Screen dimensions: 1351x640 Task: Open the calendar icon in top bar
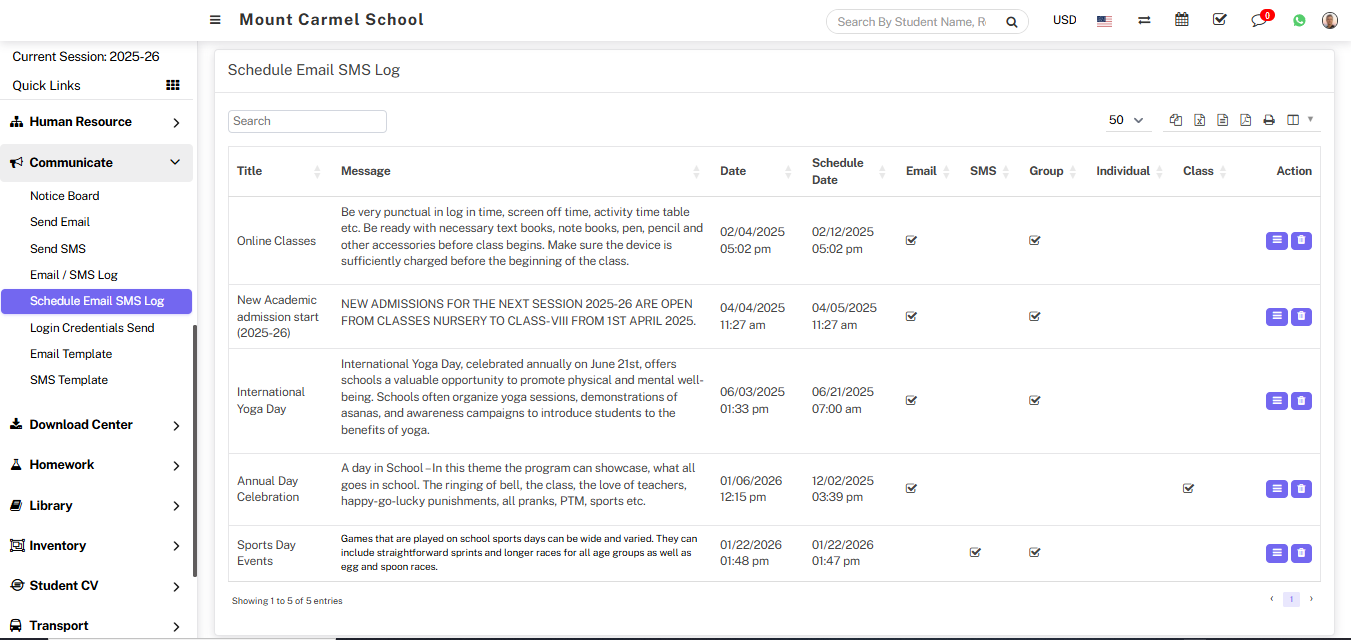[1182, 20]
